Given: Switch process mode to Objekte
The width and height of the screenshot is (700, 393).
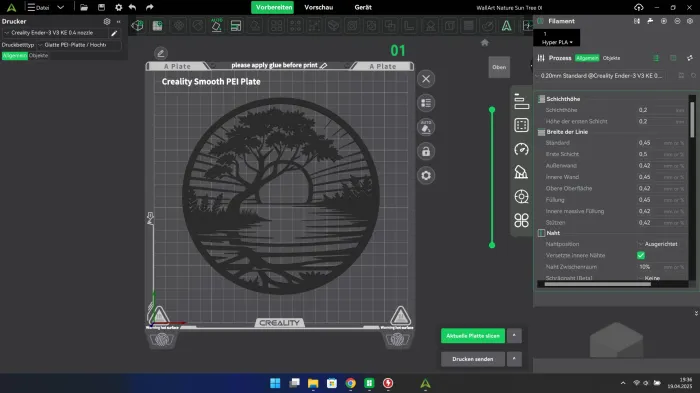Looking at the screenshot, I should coord(611,58).
